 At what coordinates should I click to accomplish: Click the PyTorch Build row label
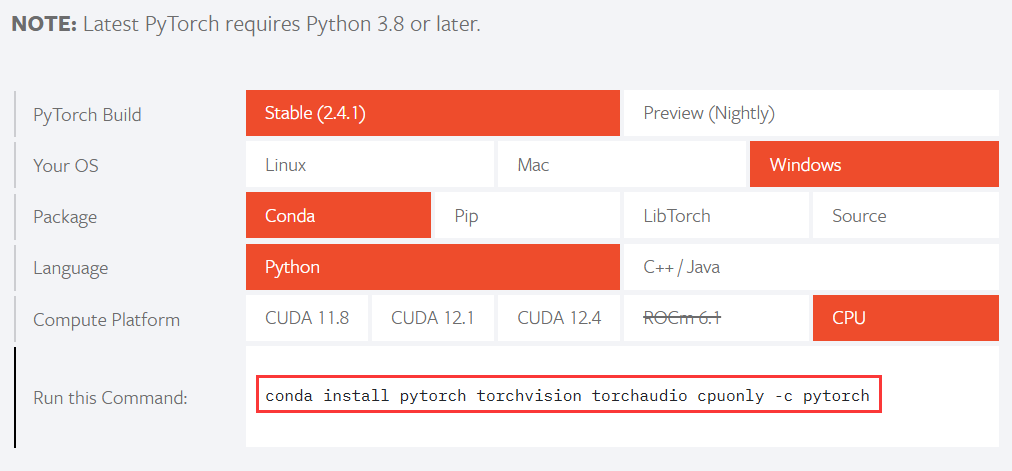(87, 114)
